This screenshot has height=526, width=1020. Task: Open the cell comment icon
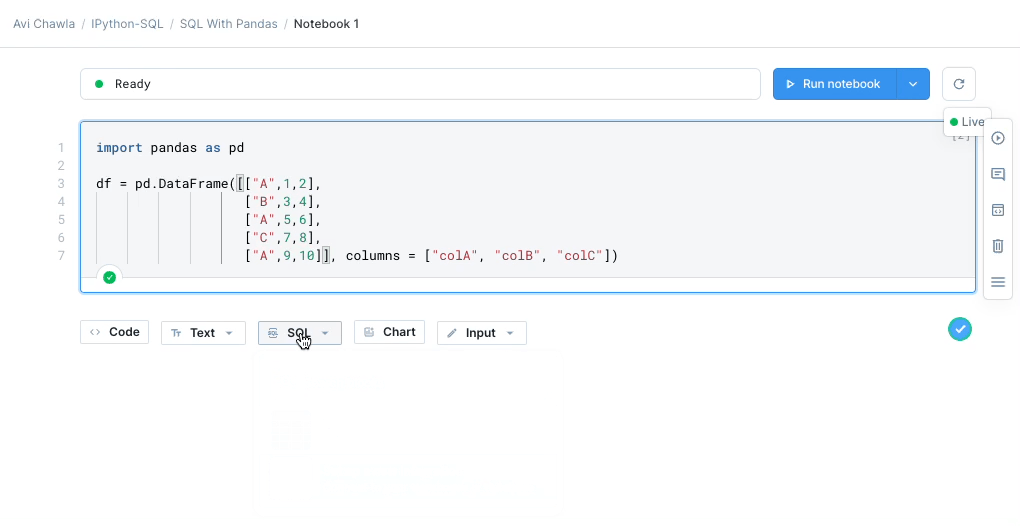[x=997, y=174]
